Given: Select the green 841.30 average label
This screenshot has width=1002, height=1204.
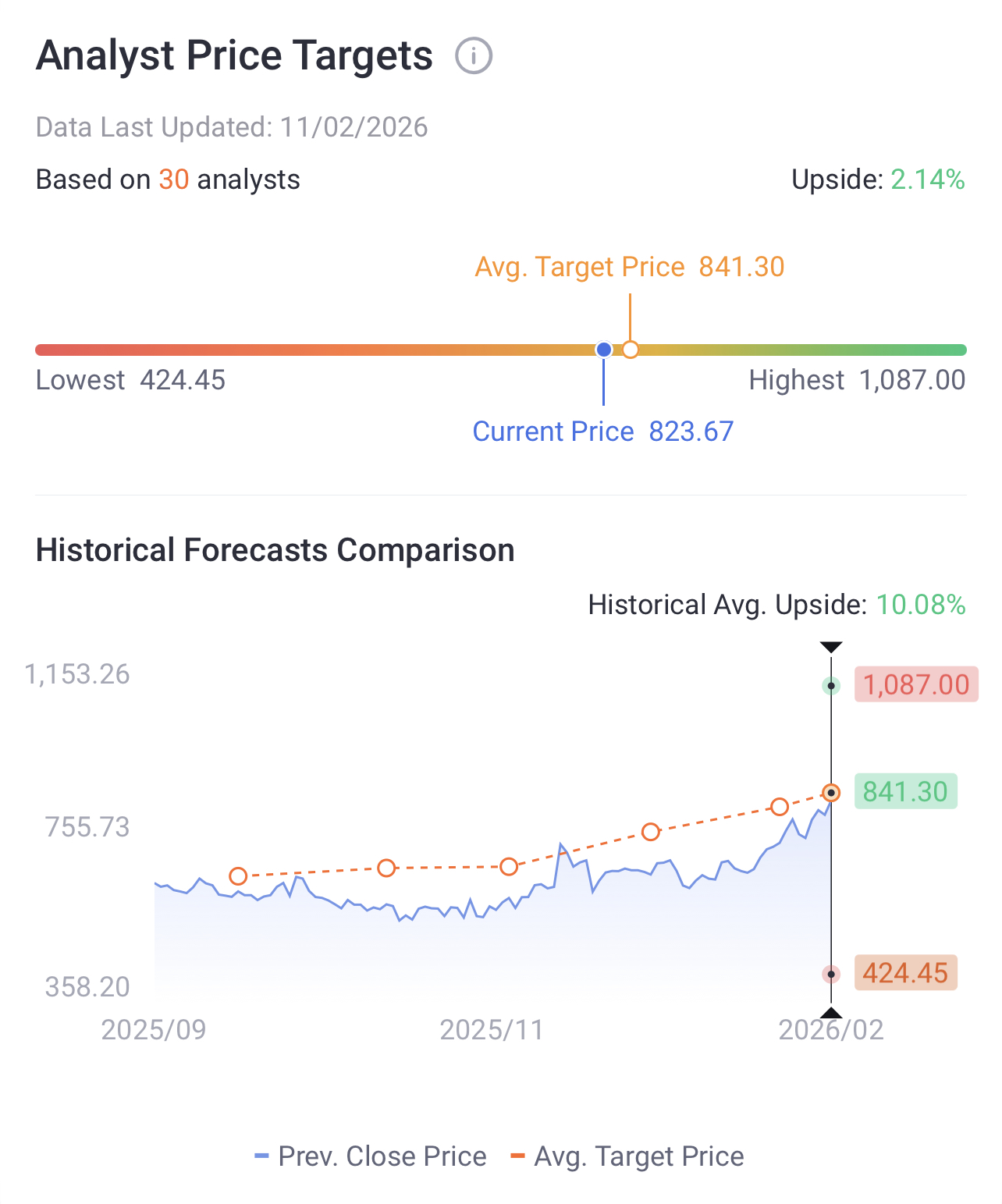Looking at the screenshot, I should pos(905,791).
